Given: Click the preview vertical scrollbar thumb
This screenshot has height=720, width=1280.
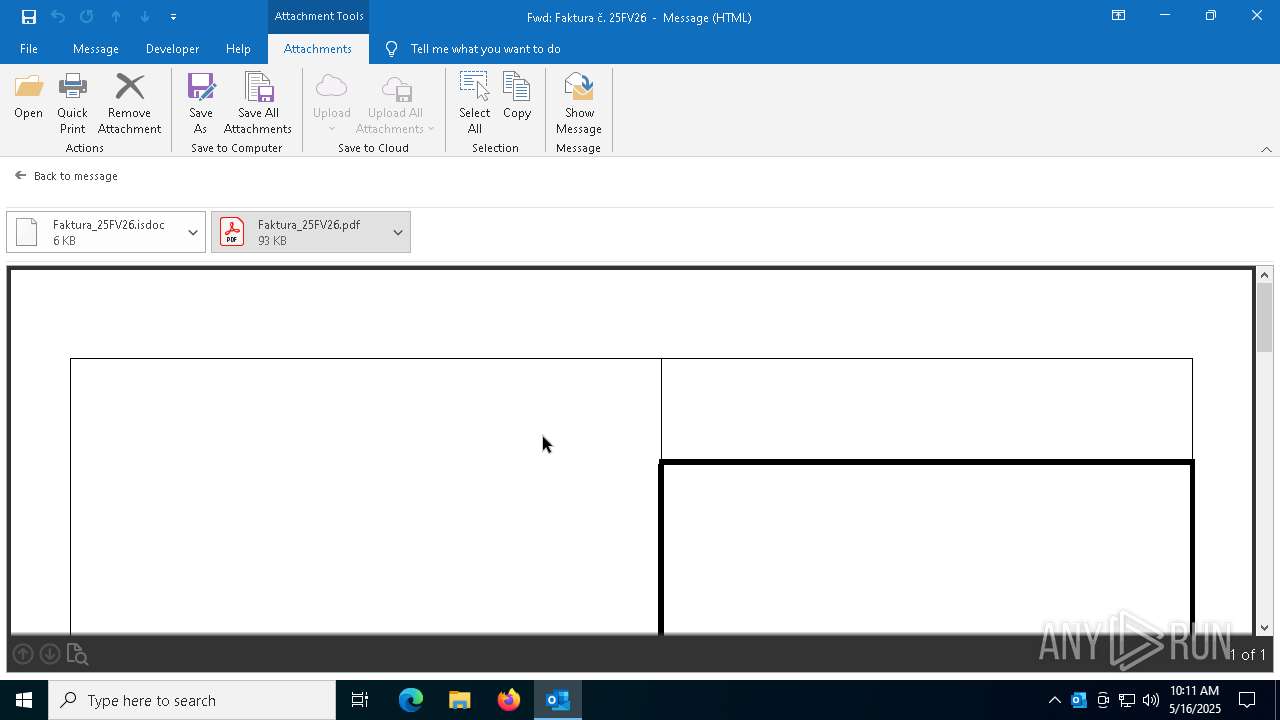Looking at the screenshot, I should pyautogui.click(x=1265, y=318).
